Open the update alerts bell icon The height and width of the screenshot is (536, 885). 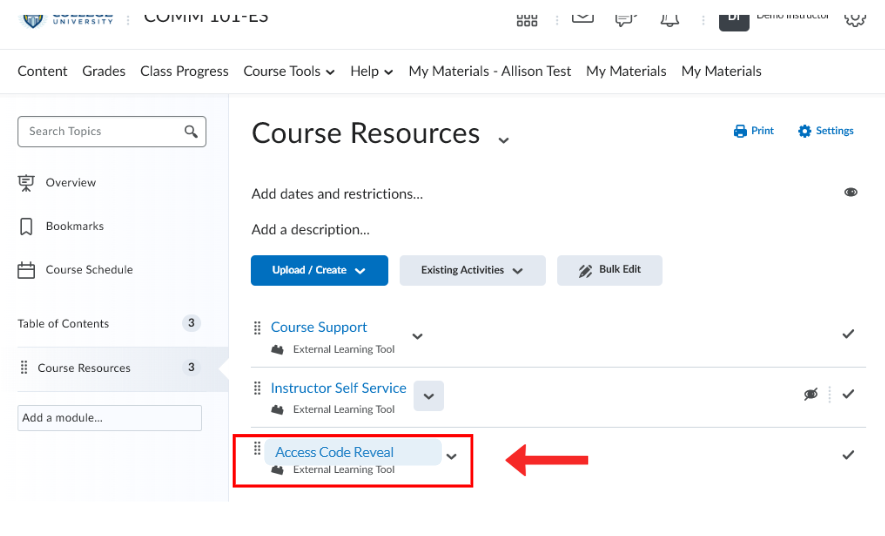pyautogui.click(x=669, y=20)
